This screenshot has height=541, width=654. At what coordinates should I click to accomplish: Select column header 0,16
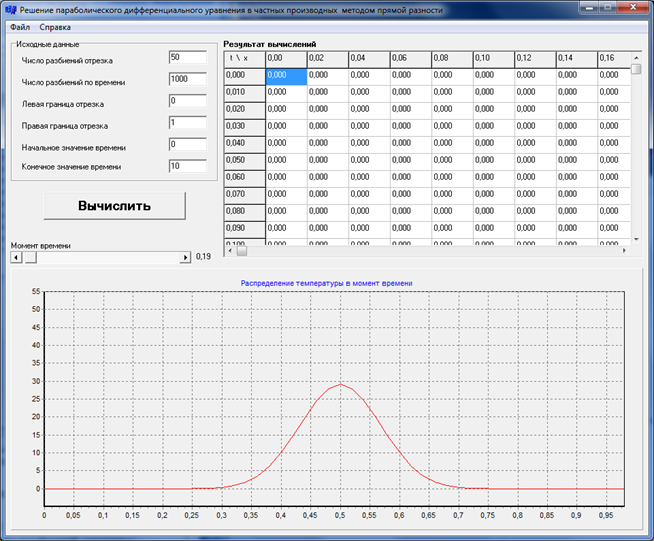pos(614,60)
